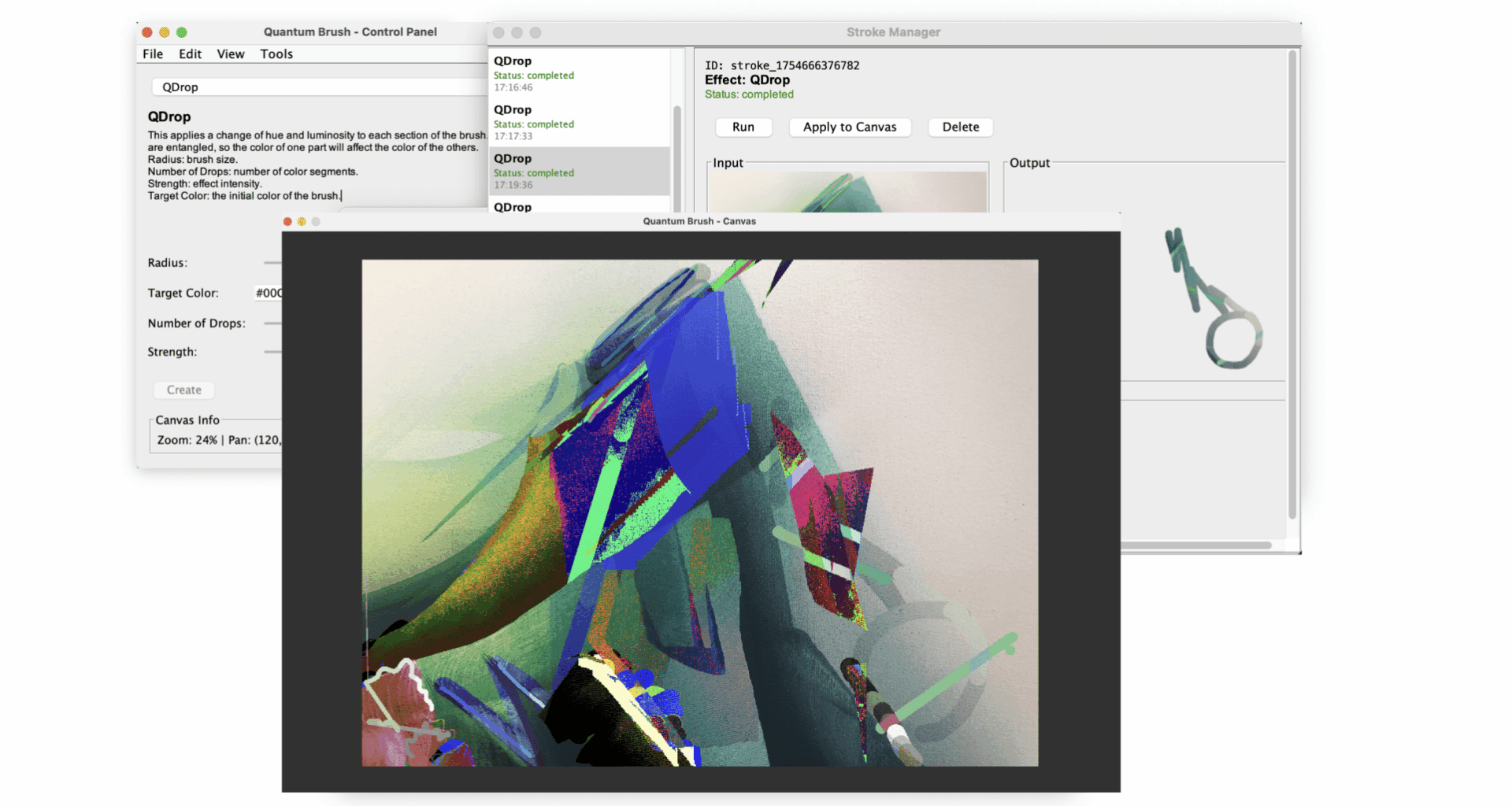
Task: Open the File menu
Action: pyautogui.click(x=153, y=54)
